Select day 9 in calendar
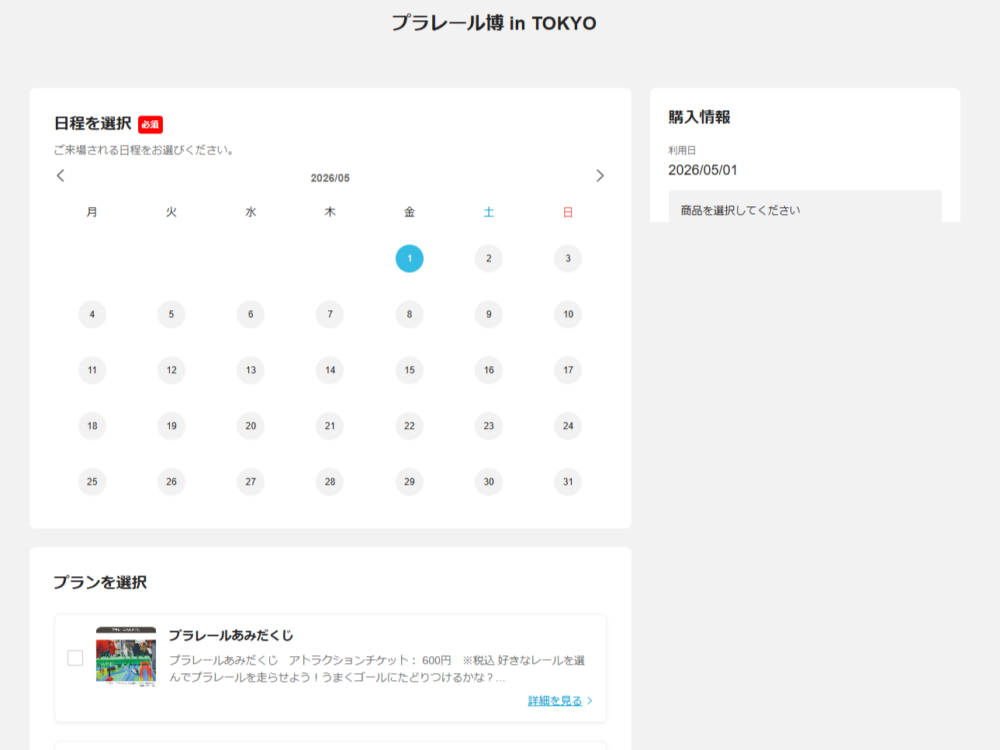 (x=489, y=314)
